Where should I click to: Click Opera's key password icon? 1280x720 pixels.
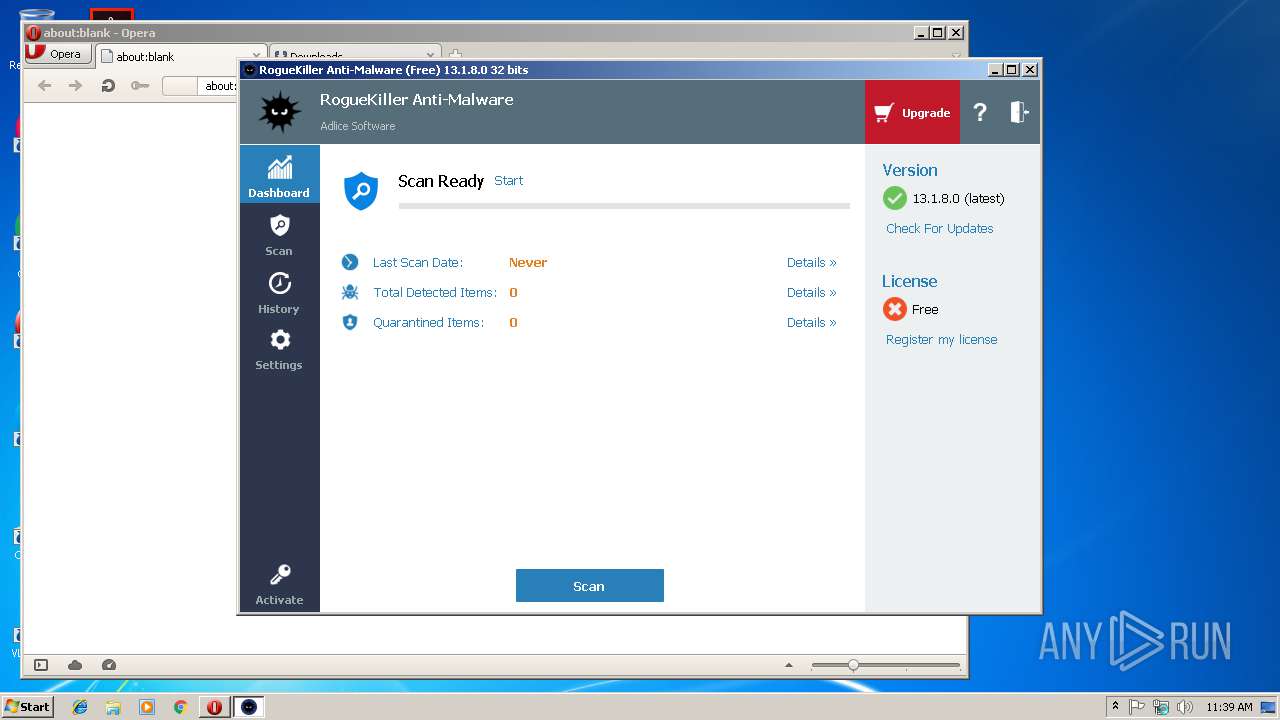pos(139,86)
